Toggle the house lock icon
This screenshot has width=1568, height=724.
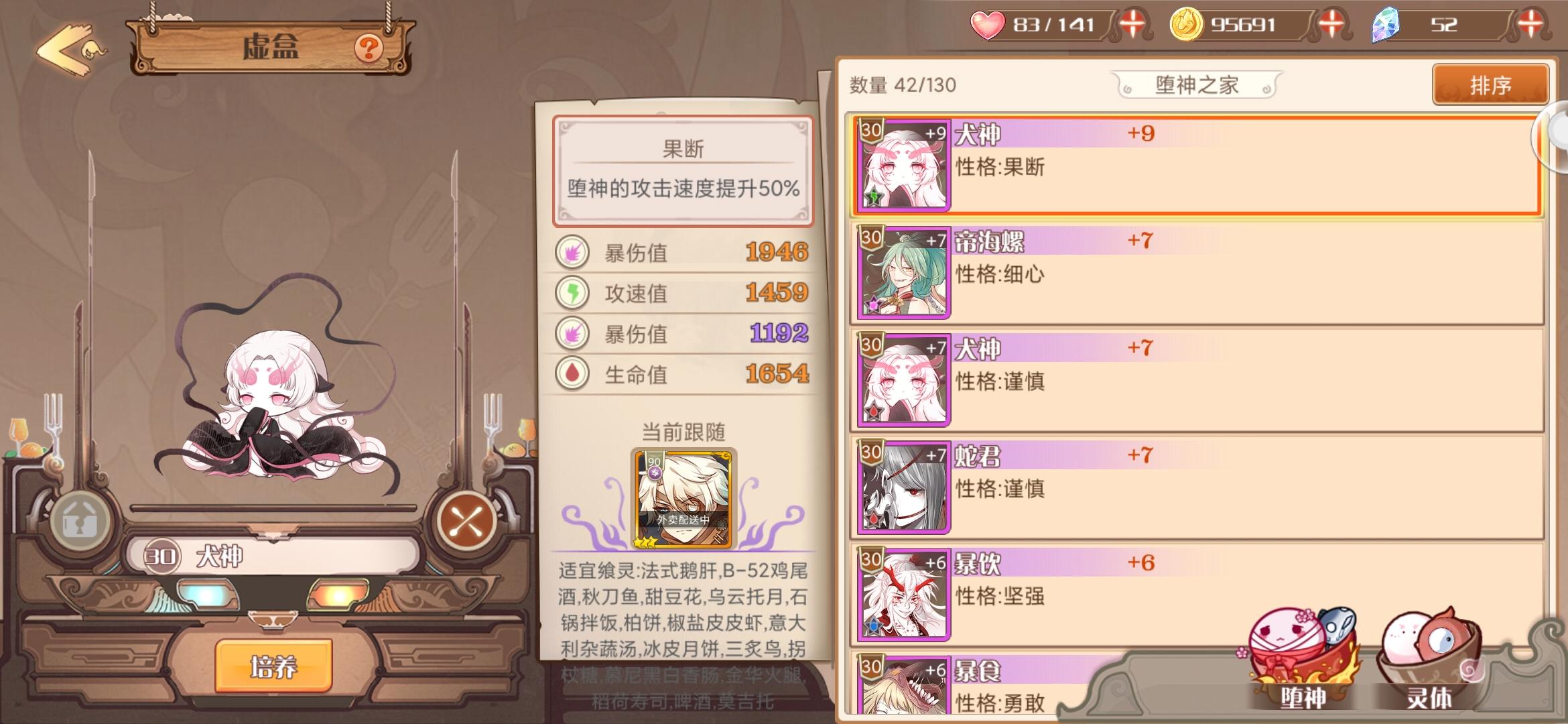80,521
